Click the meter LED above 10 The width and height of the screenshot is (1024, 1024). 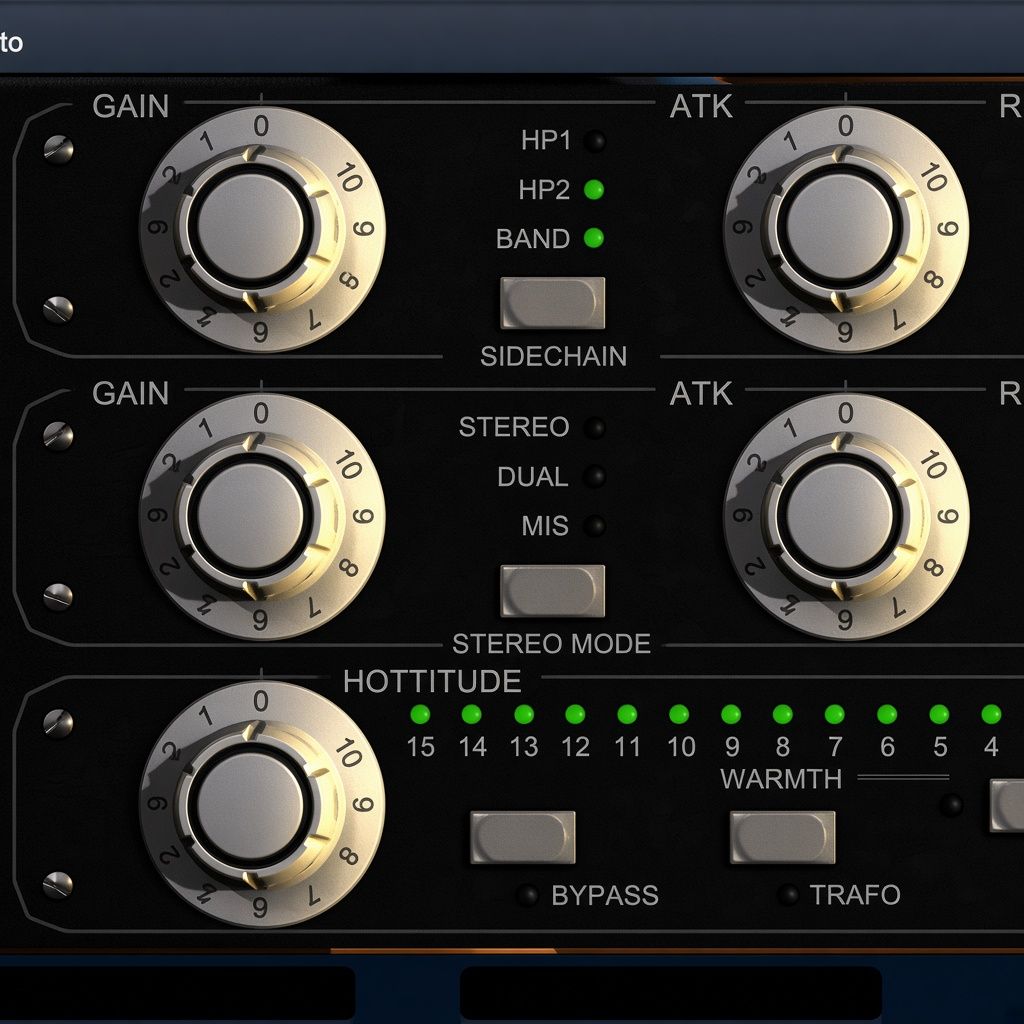coord(679,714)
